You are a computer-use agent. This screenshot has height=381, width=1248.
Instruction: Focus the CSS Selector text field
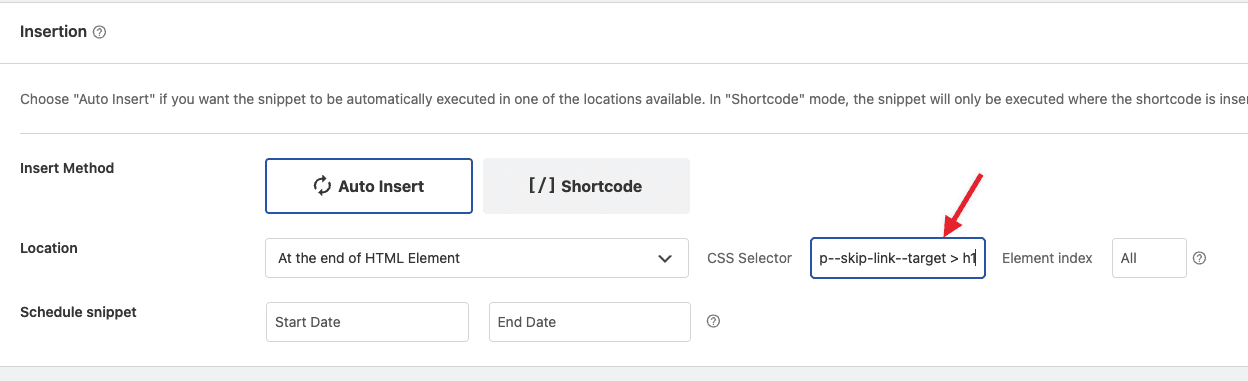click(898, 258)
